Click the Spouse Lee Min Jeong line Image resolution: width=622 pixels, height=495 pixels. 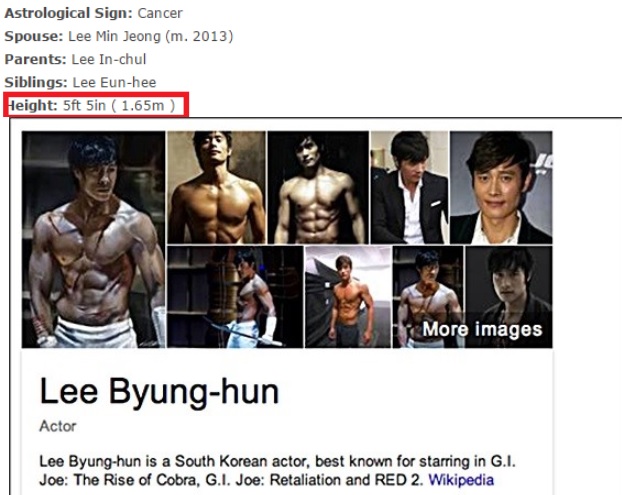click(x=119, y=36)
